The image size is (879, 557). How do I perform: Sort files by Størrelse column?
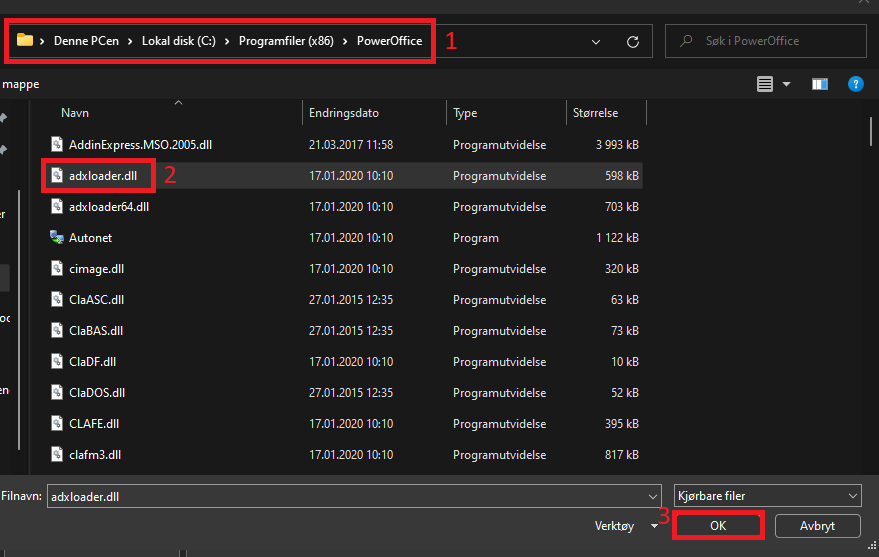point(595,113)
